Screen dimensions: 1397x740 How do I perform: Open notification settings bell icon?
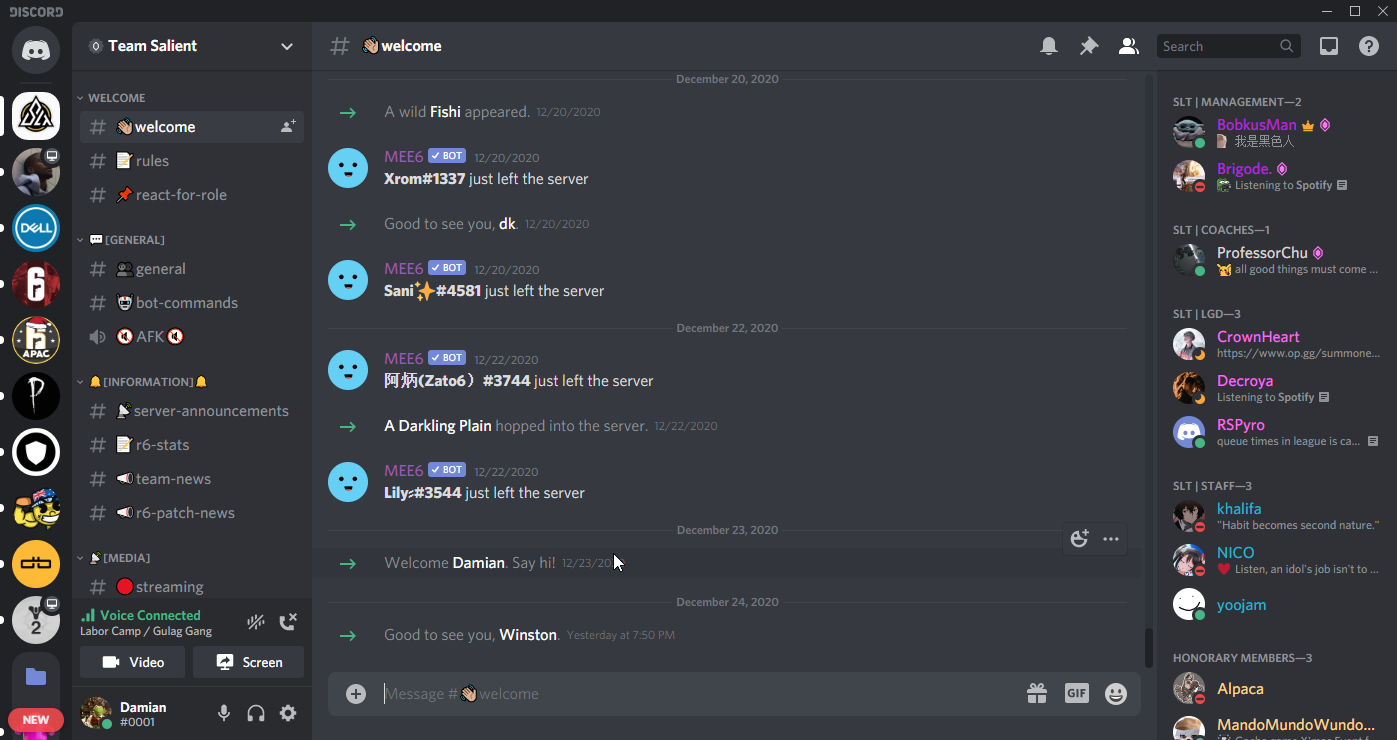coord(1049,46)
